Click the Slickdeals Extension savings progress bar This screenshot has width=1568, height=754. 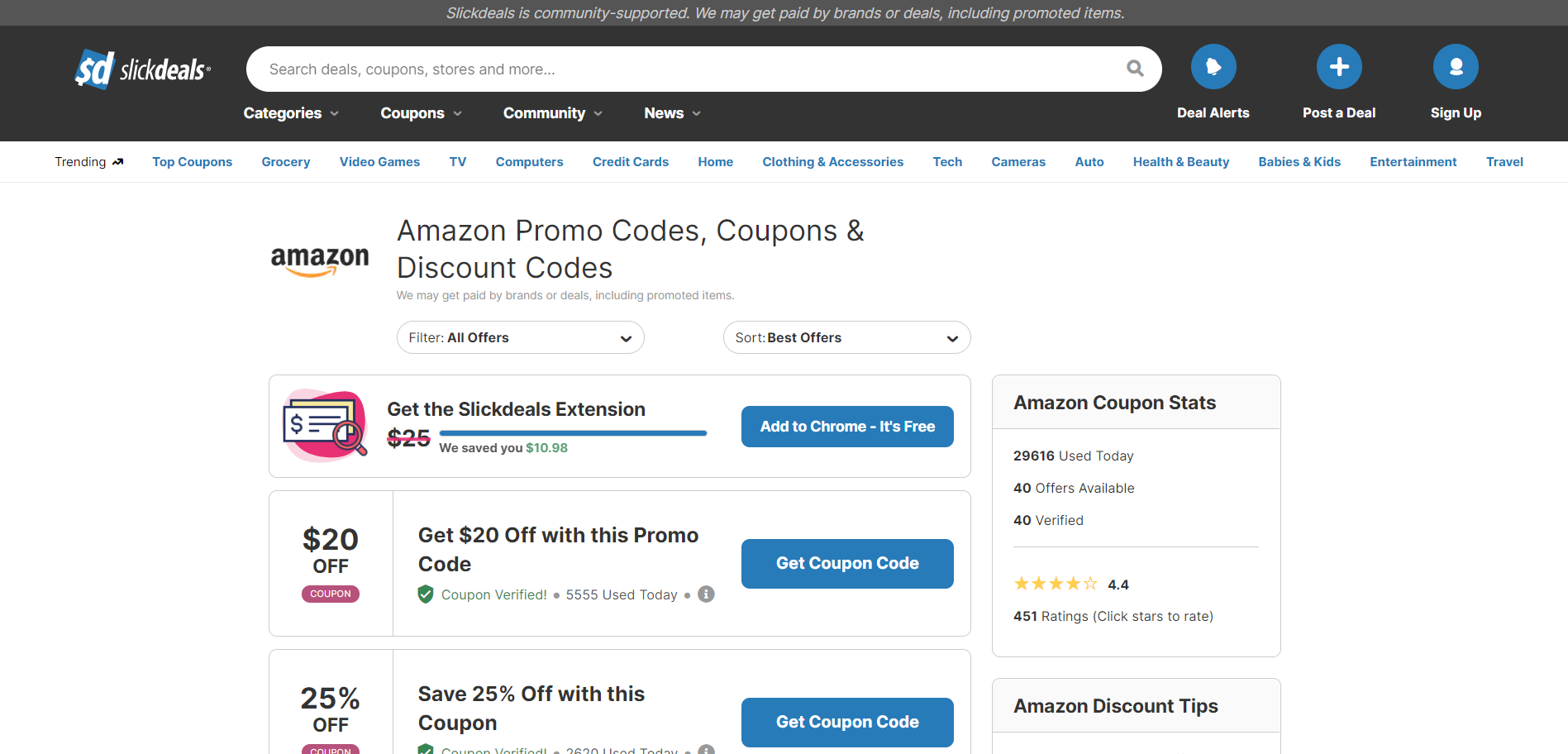(573, 432)
